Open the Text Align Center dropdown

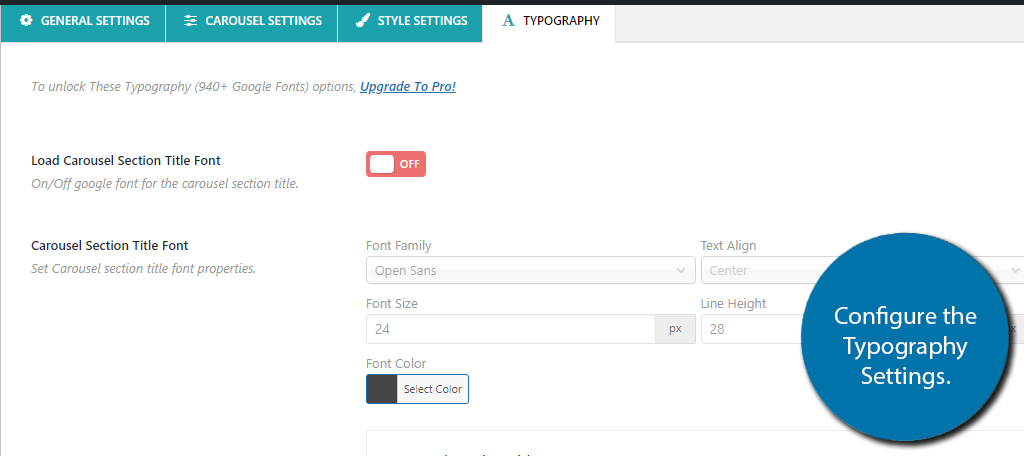point(862,270)
